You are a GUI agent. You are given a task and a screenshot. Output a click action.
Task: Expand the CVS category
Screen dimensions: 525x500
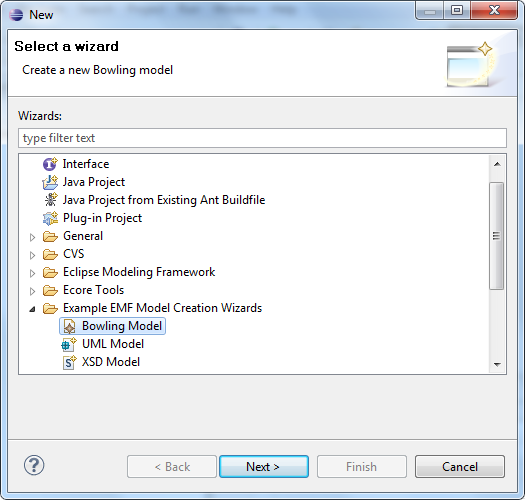pos(32,255)
